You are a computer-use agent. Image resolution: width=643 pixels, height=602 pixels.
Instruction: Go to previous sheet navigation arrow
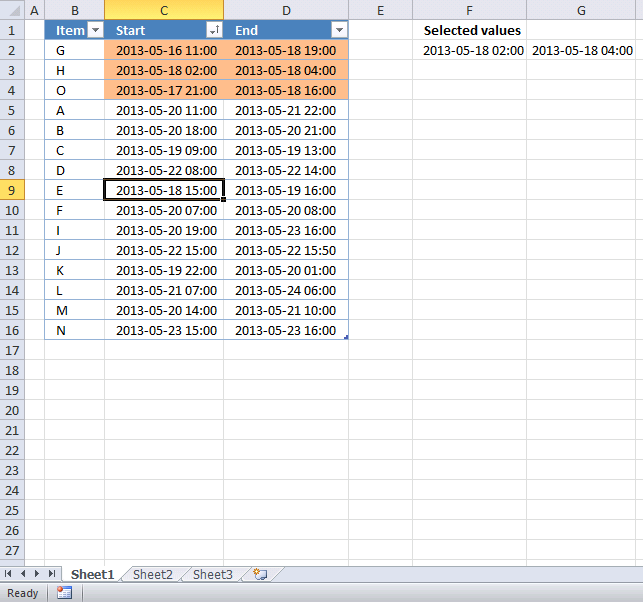pyautogui.click(x=23, y=574)
